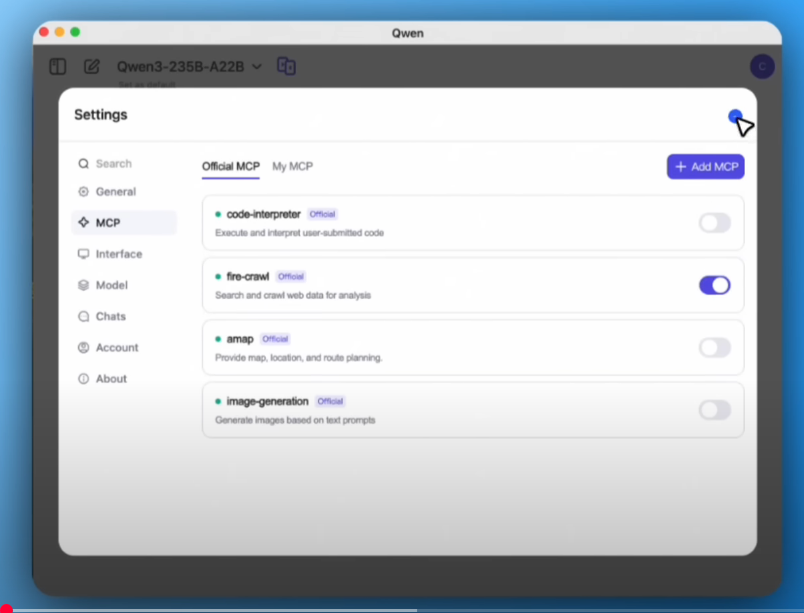Open Model settings
The height and width of the screenshot is (613, 804).
tap(124, 285)
